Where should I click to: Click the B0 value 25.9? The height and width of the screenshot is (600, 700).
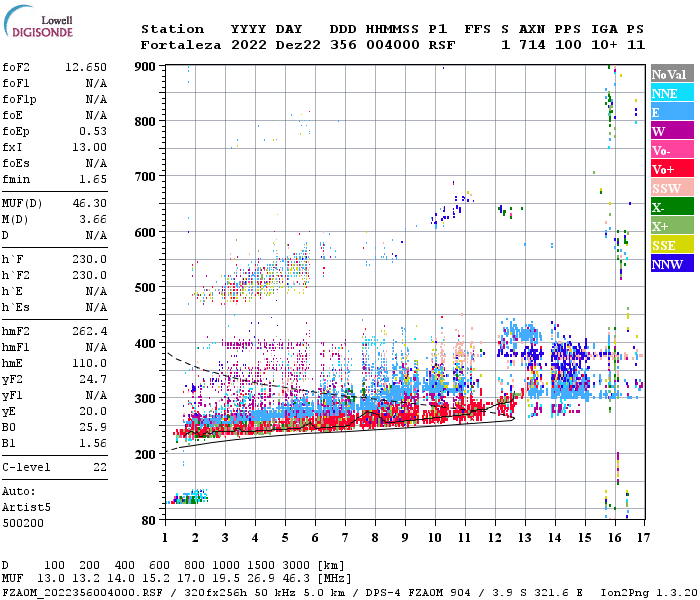pos(93,428)
